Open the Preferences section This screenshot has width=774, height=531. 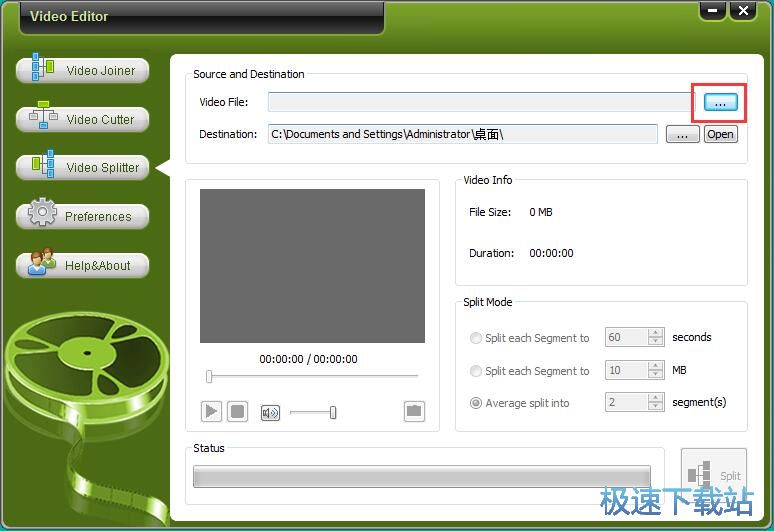[x=82, y=216]
